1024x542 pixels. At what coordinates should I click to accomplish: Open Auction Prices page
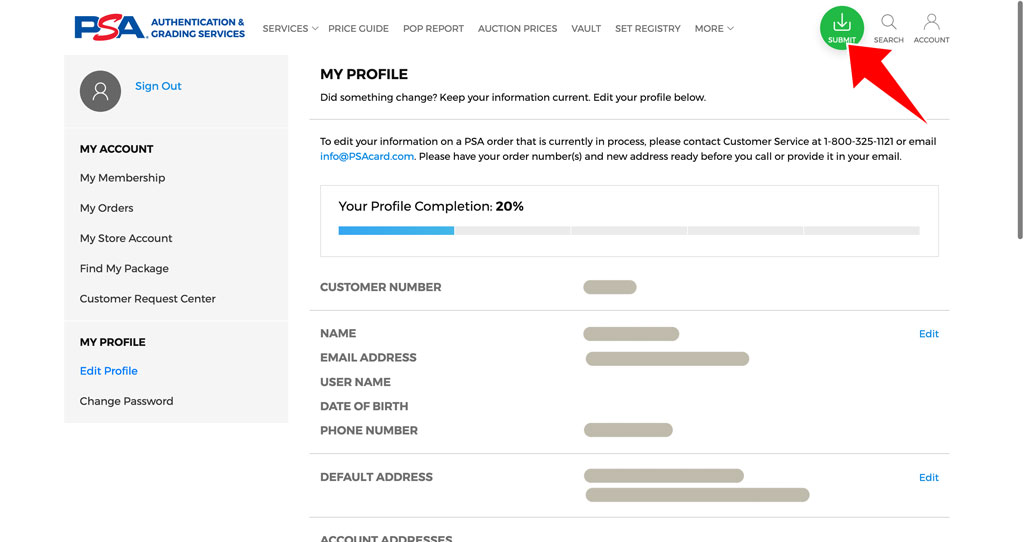517,29
